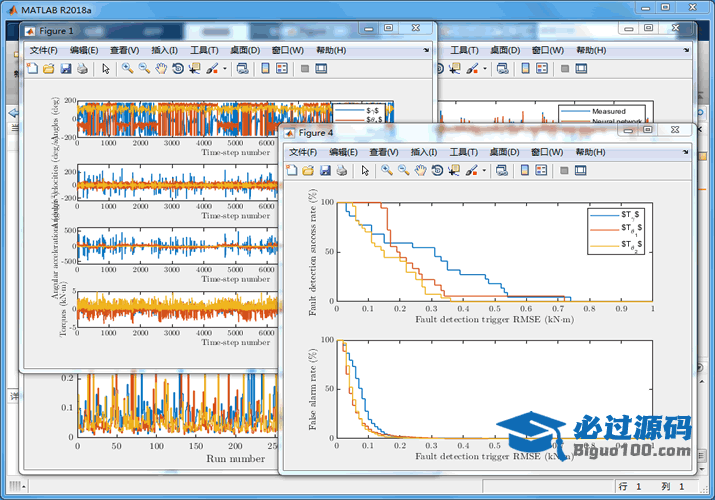
Task: Click New Figure icon in Figure 4 toolbar
Action: tap(292, 170)
